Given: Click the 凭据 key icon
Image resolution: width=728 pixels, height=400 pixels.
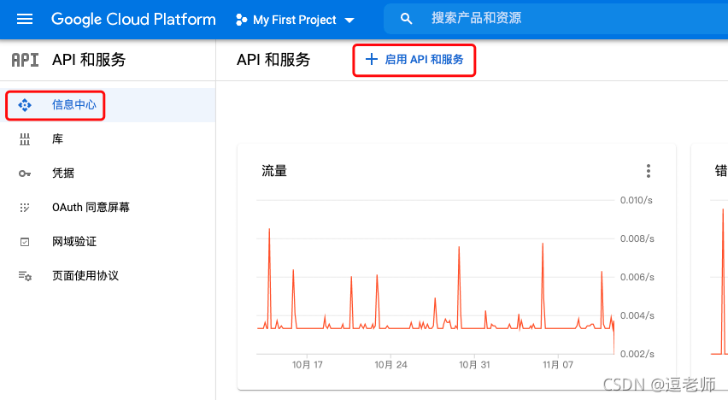Looking at the screenshot, I should (25, 173).
